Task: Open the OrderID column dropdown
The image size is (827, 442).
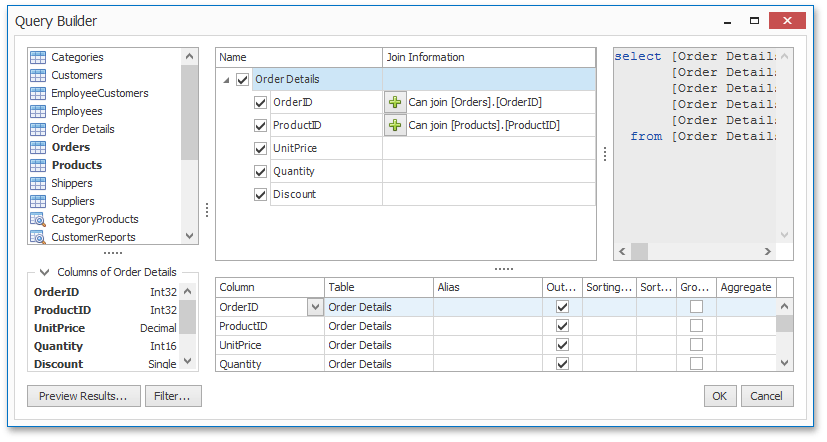Action: [315, 307]
